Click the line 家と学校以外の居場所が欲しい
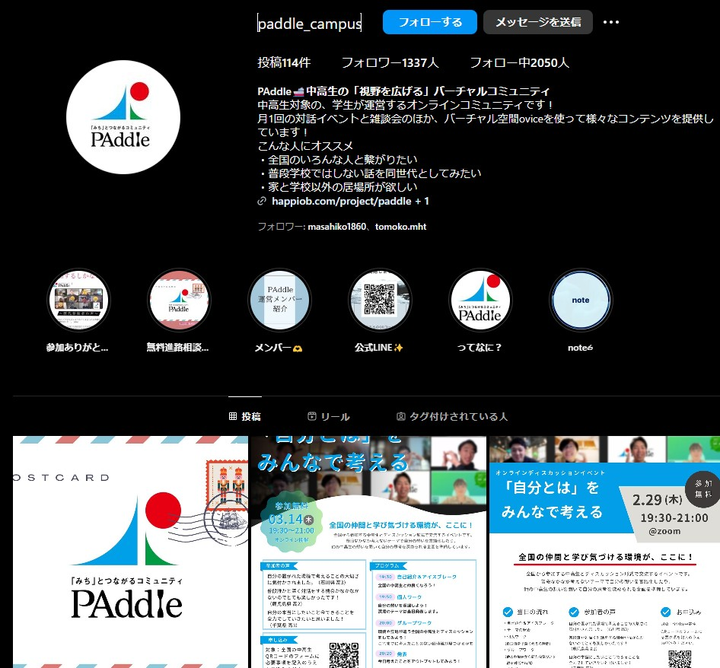The height and width of the screenshot is (668, 720). 343,187
